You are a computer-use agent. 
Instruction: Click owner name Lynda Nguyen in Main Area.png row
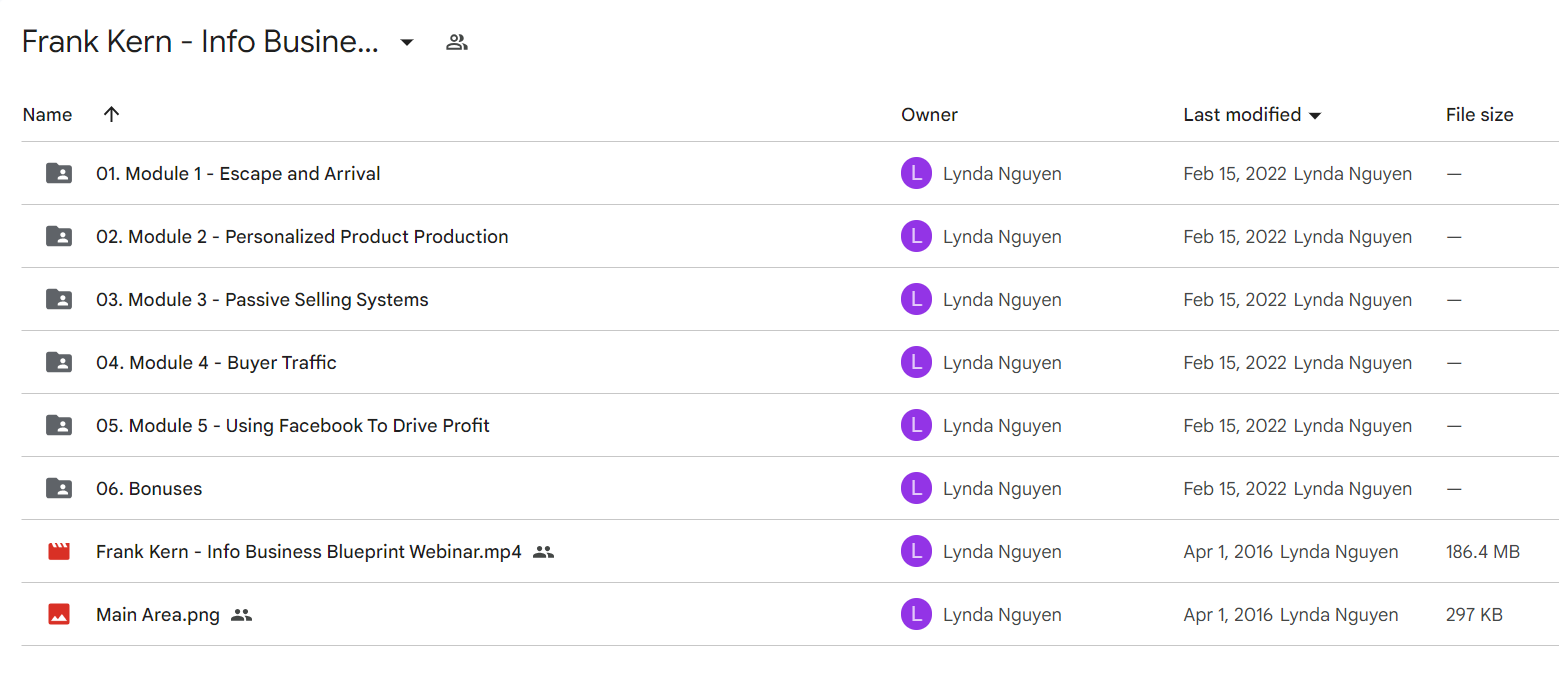[x=1002, y=615]
